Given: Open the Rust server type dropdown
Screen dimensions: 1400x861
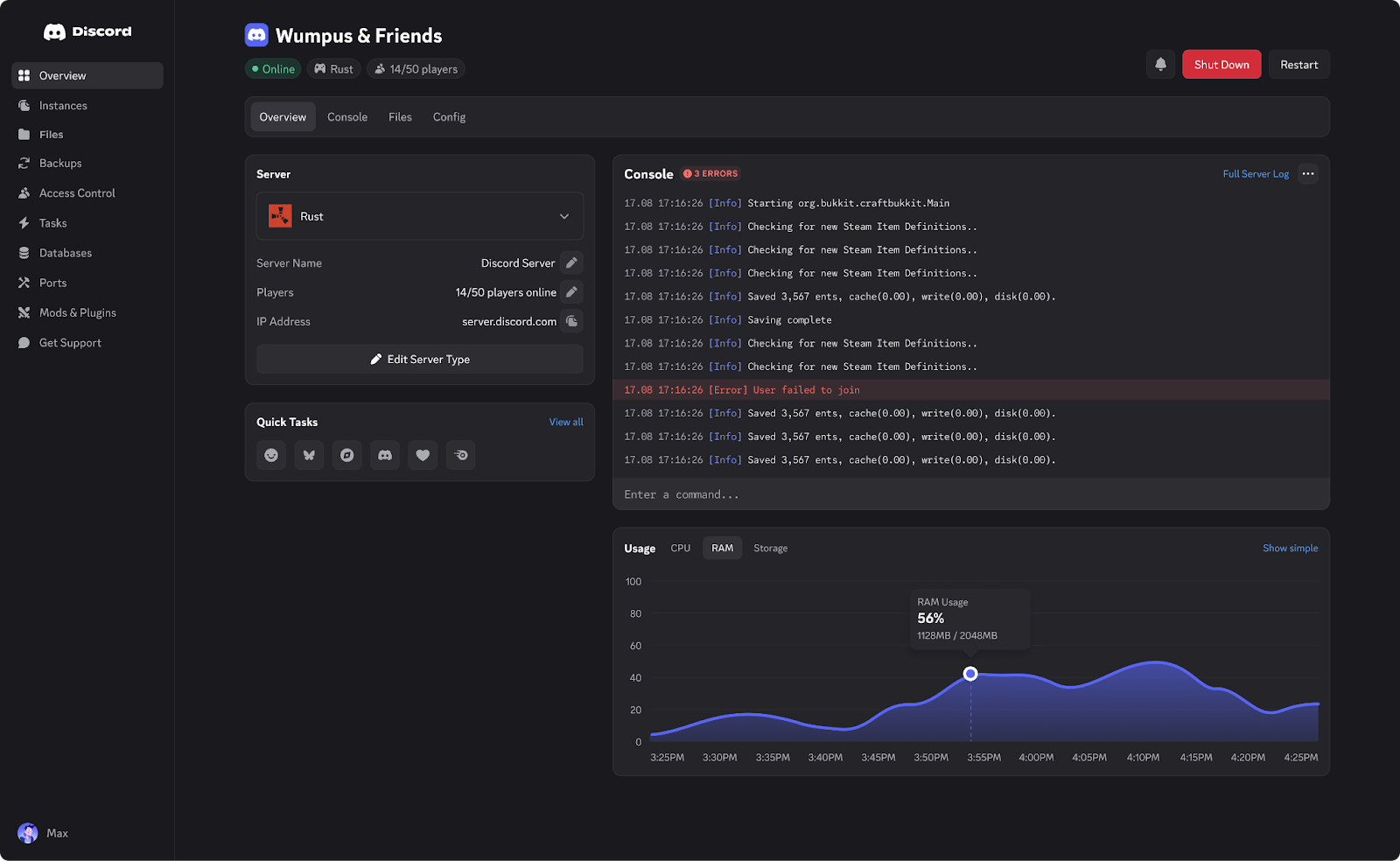Looking at the screenshot, I should [x=419, y=216].
